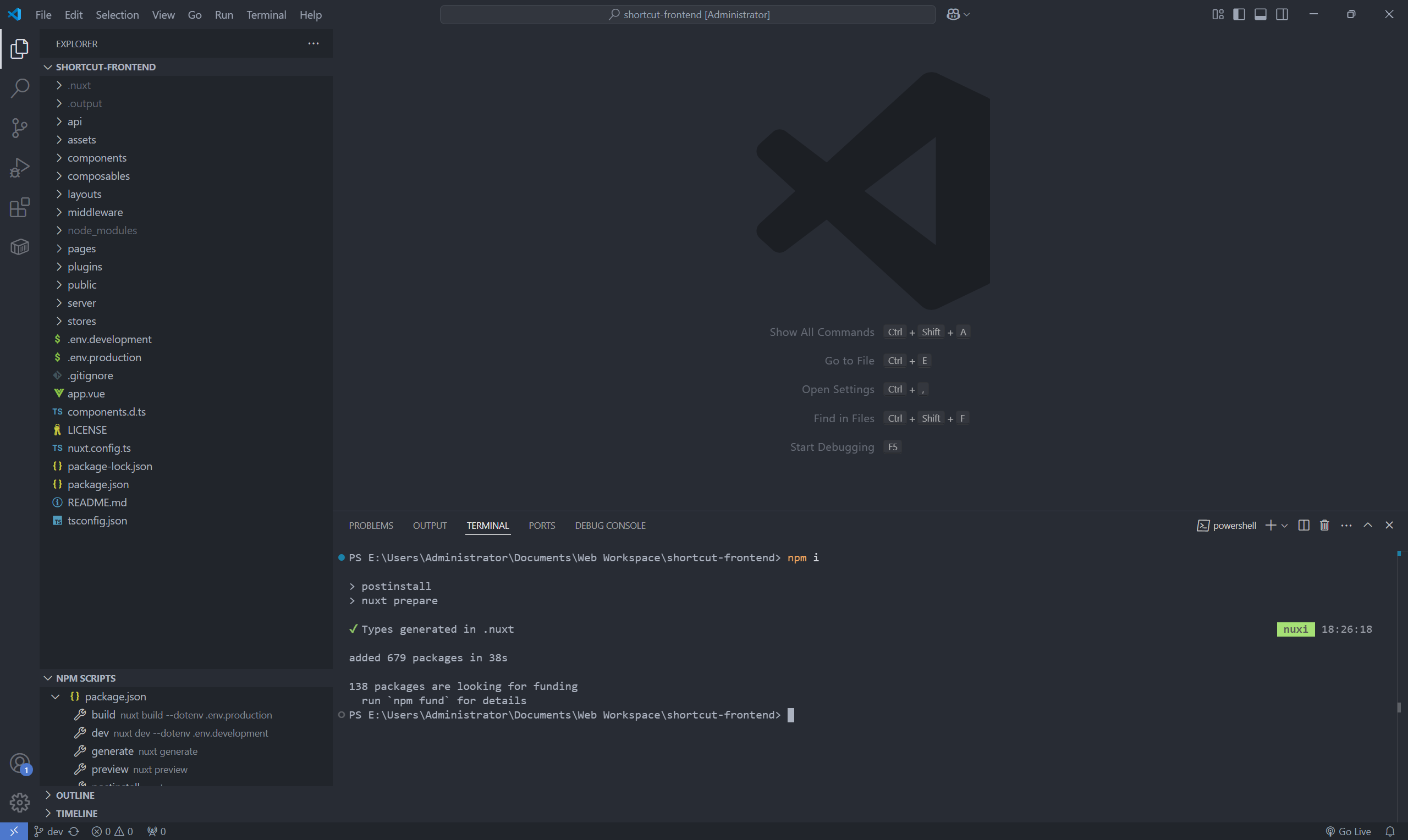Screen dimensions: 1408x840
Task: Click new terminal plus icon
Action: (x=1270, y=526)
